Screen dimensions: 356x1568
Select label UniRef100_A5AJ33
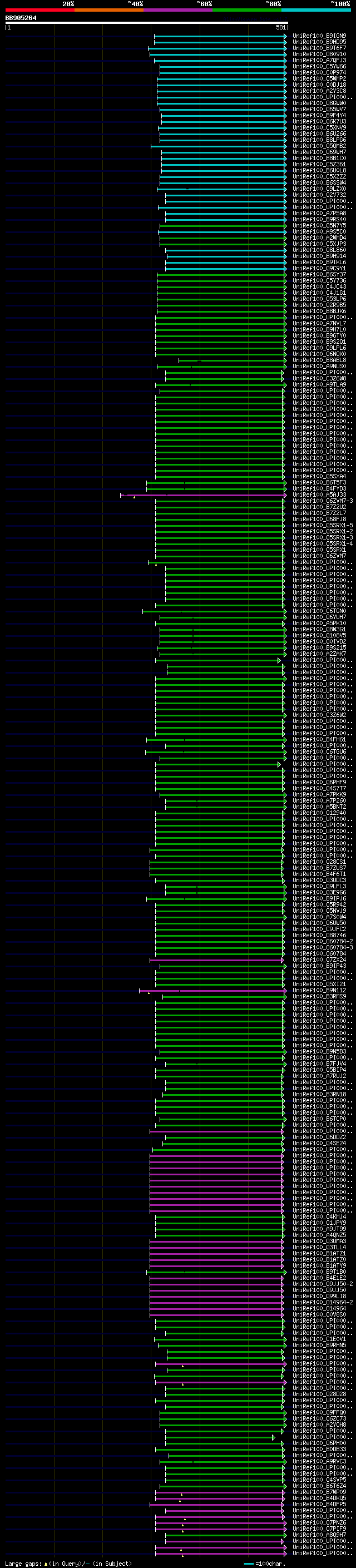pyautogui.click(x=319, y=495)
